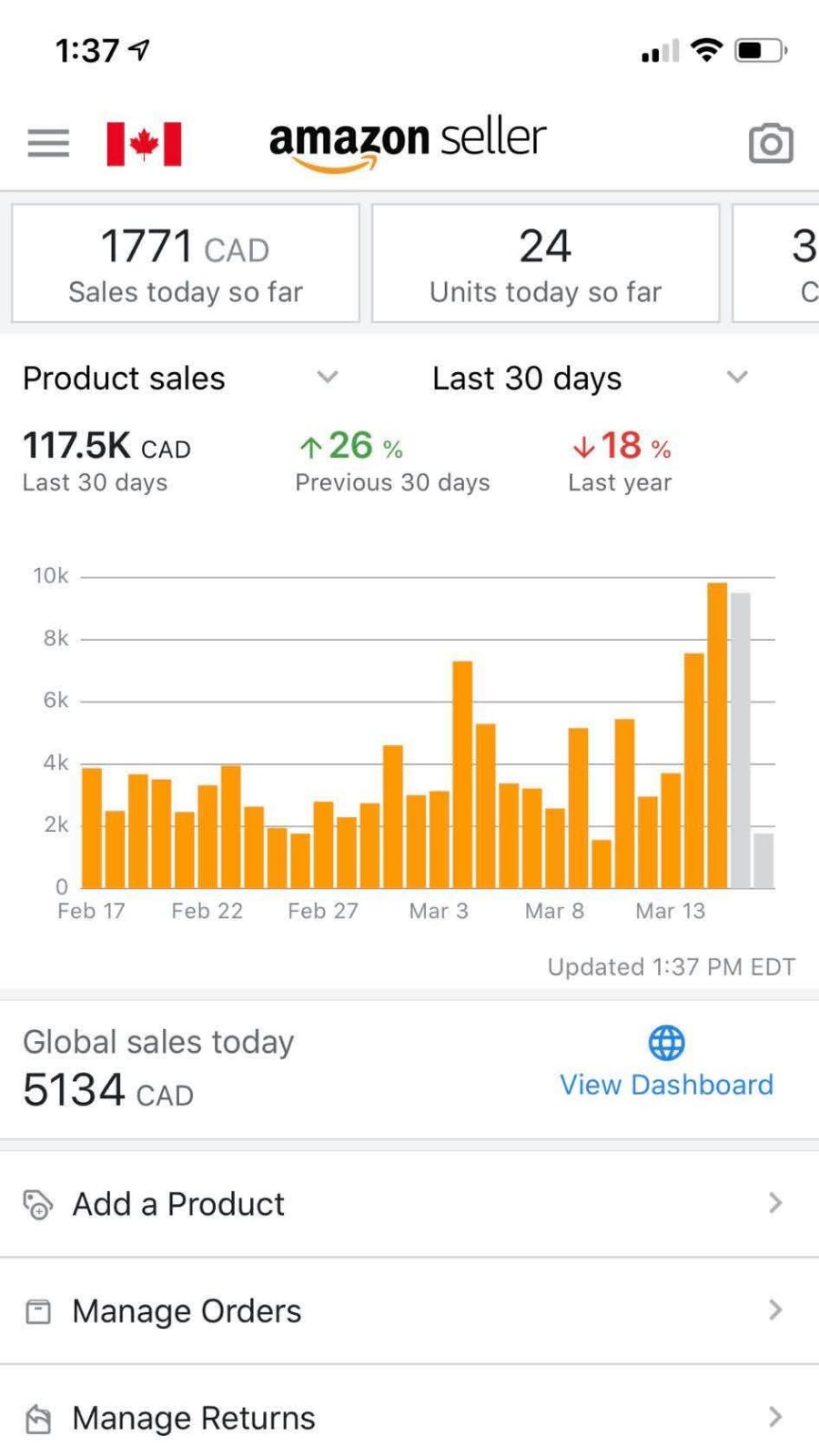Viewport: 819px width, 1456px height.
Task: Select Manage Orders menu item
Action: pos(187,1311)
